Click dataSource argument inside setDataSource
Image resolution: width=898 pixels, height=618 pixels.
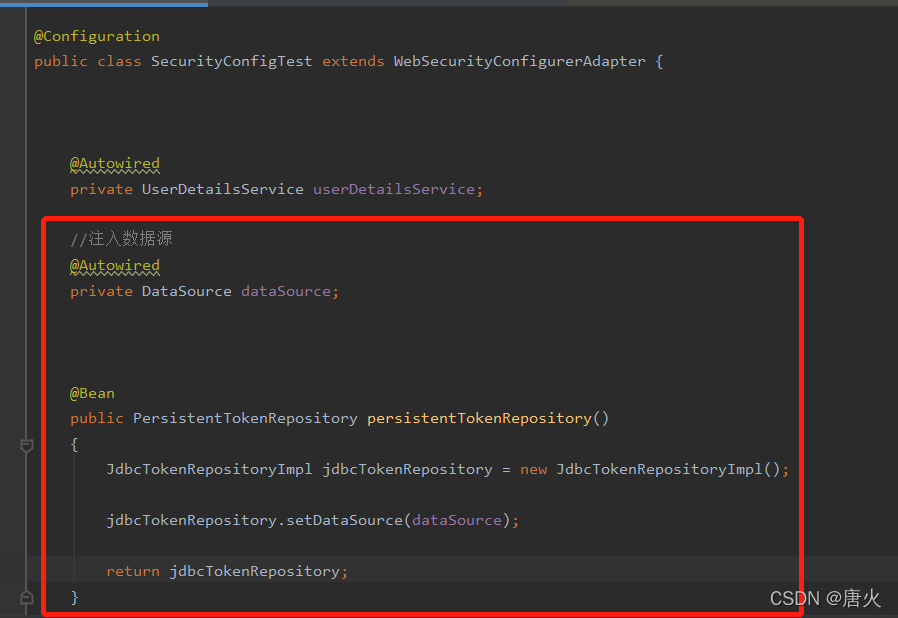pos(457,521)
